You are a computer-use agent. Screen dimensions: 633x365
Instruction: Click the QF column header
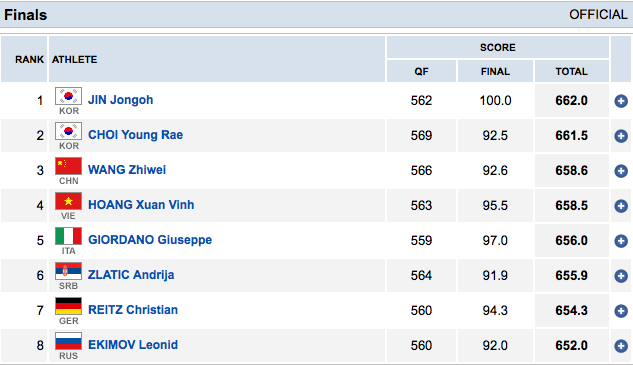(x=421, y=71)
